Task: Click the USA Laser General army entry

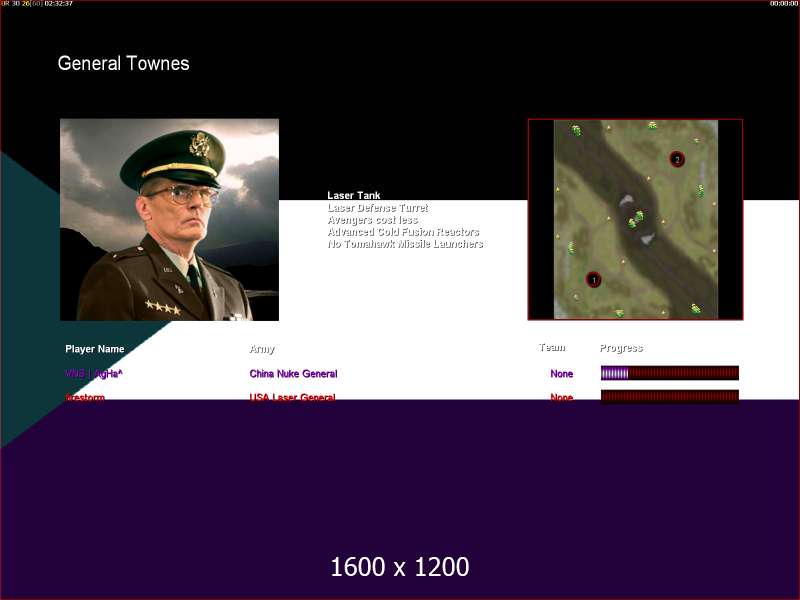Action: click(292, 396)
